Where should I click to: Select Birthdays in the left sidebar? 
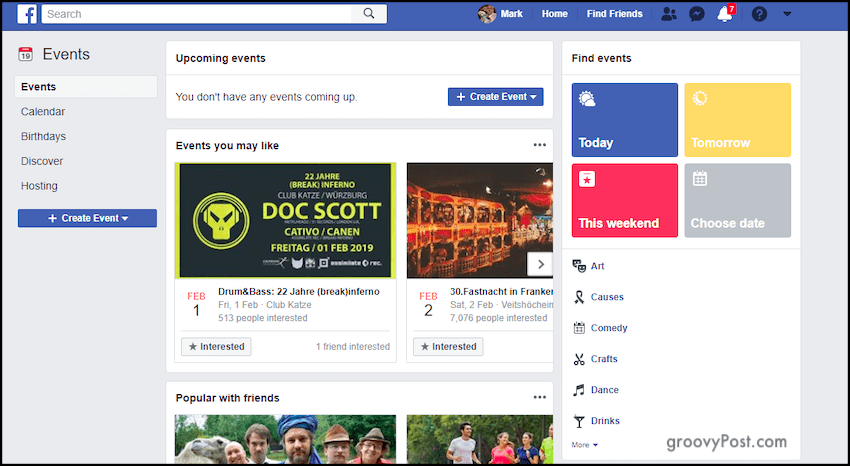pos(43,137)
